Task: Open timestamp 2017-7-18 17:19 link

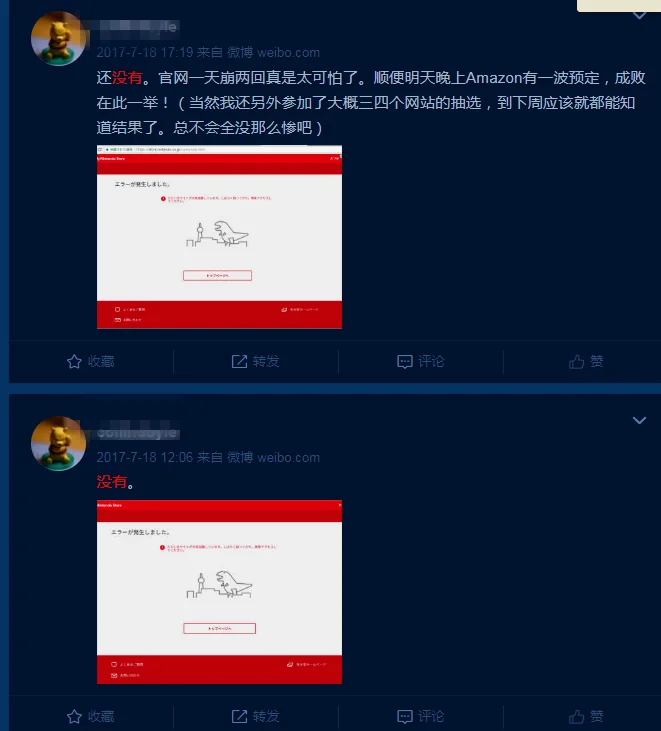Action: pyautogui.click(x=145, y=52)
